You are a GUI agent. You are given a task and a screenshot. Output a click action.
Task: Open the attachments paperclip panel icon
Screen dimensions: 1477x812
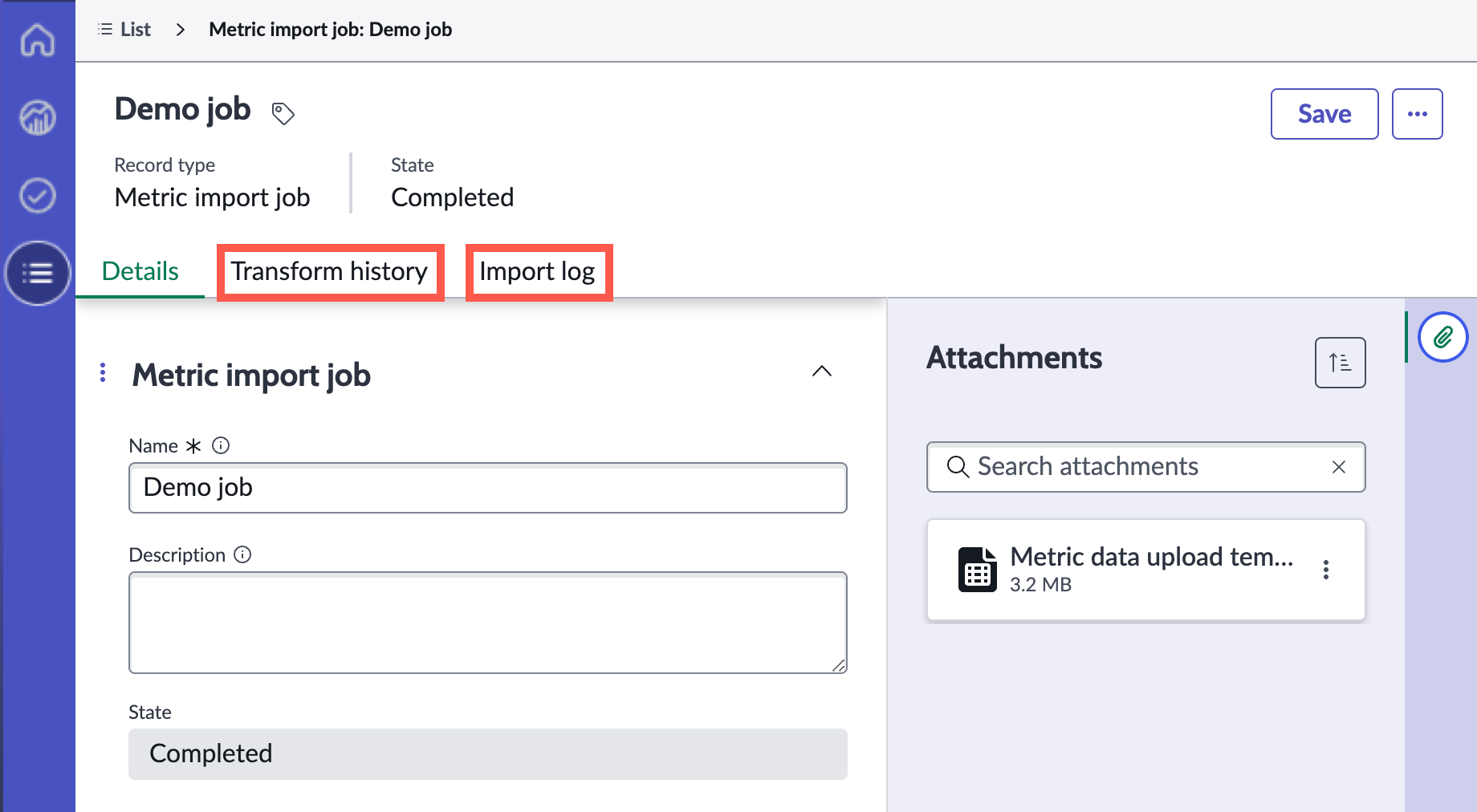(x=1442, y=337)
